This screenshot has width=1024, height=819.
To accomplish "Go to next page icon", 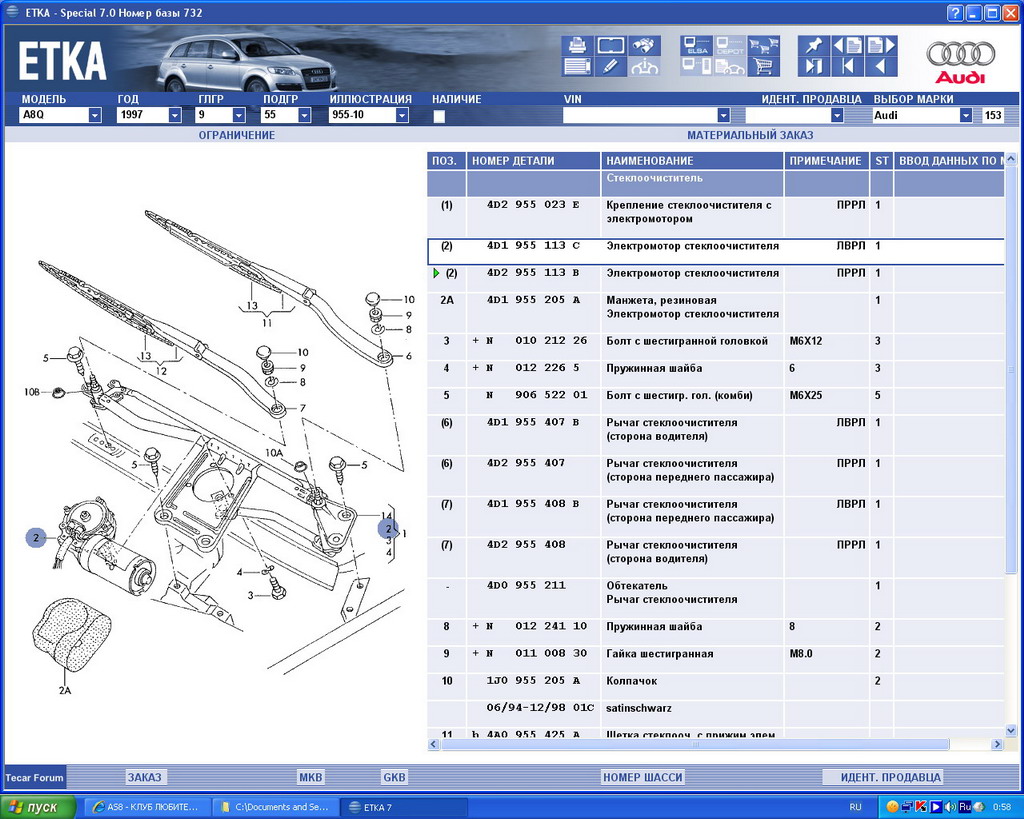I will [x=881, y=45].
